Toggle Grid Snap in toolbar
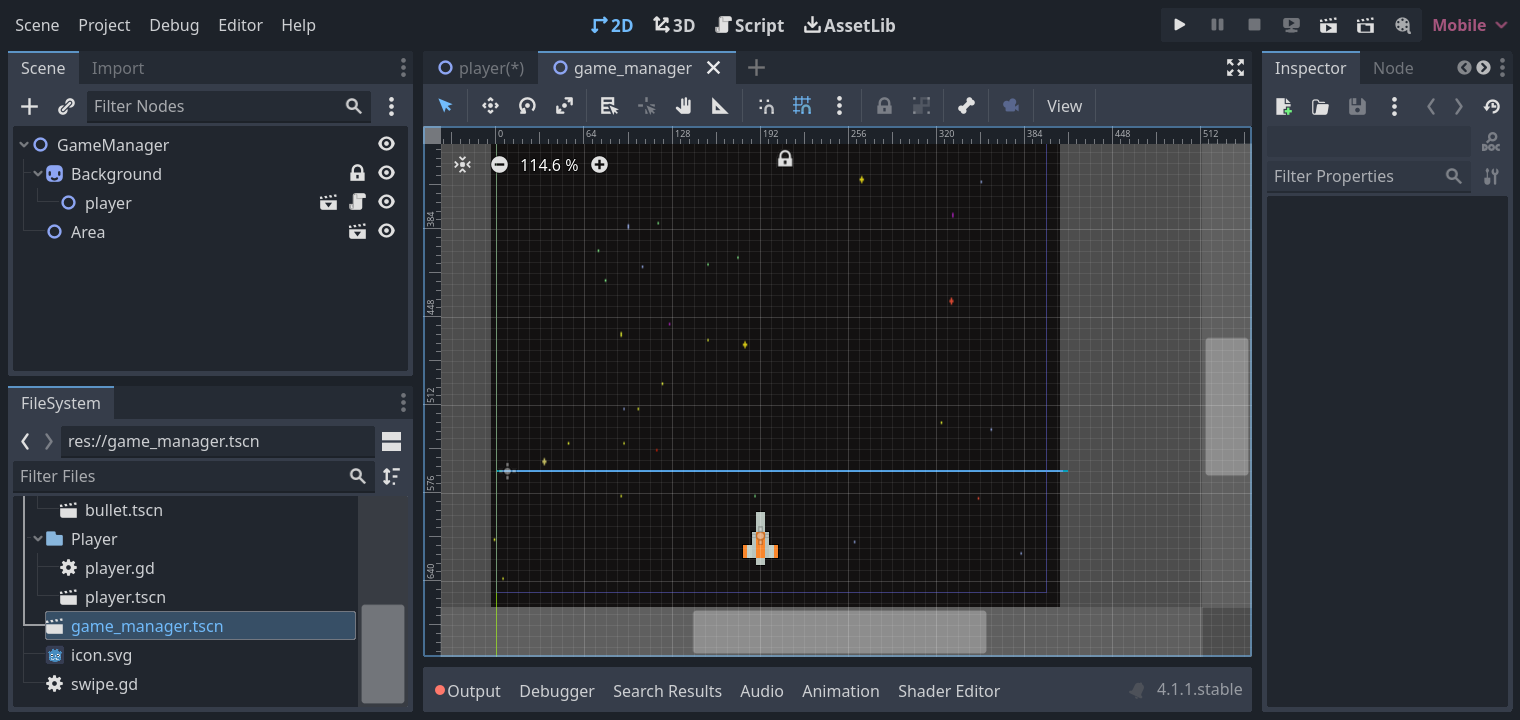This screenshot has height=720, width=1520. point(802,106)
